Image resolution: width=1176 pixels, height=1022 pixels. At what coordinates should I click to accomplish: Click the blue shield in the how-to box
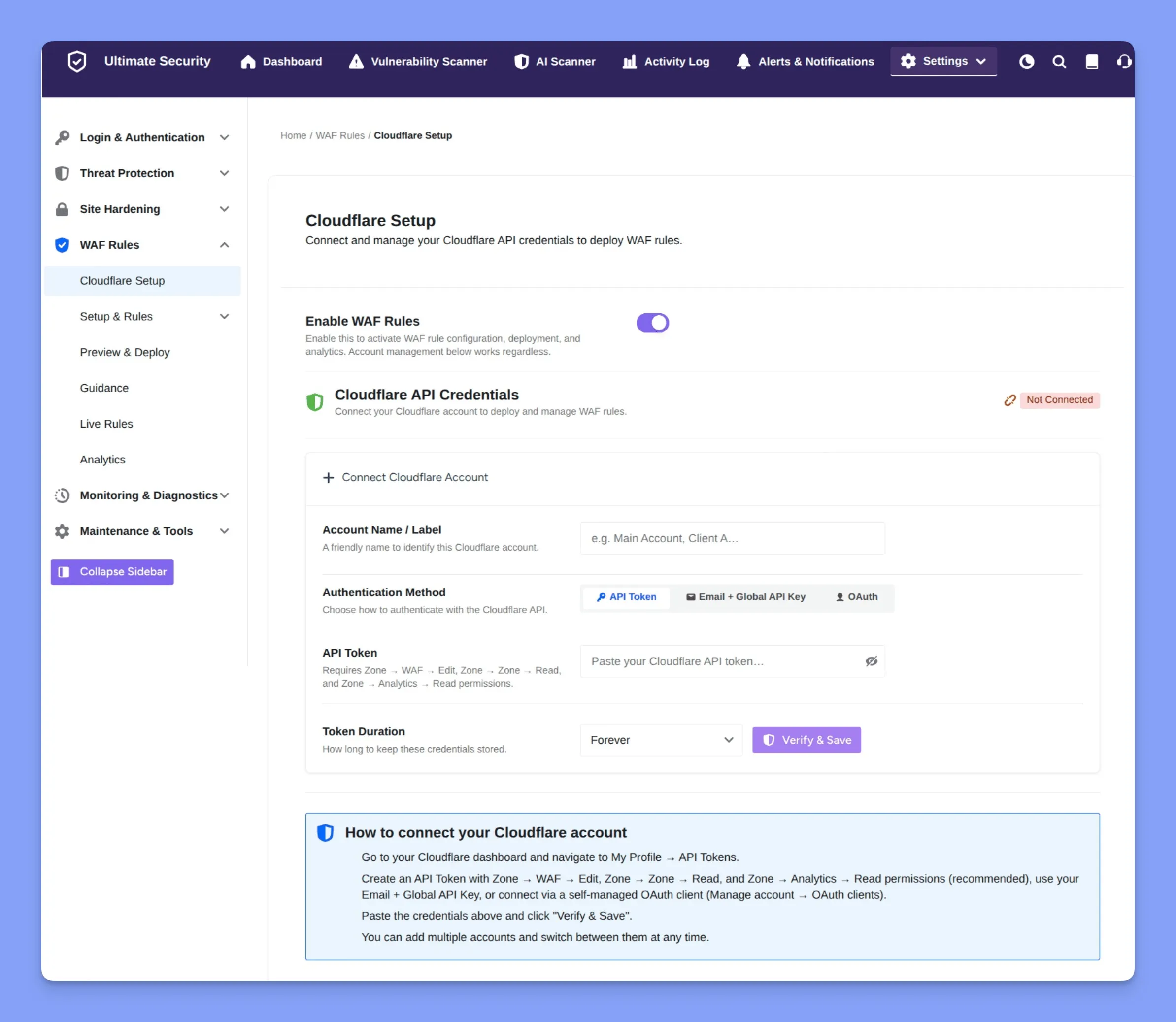(325, 833)
